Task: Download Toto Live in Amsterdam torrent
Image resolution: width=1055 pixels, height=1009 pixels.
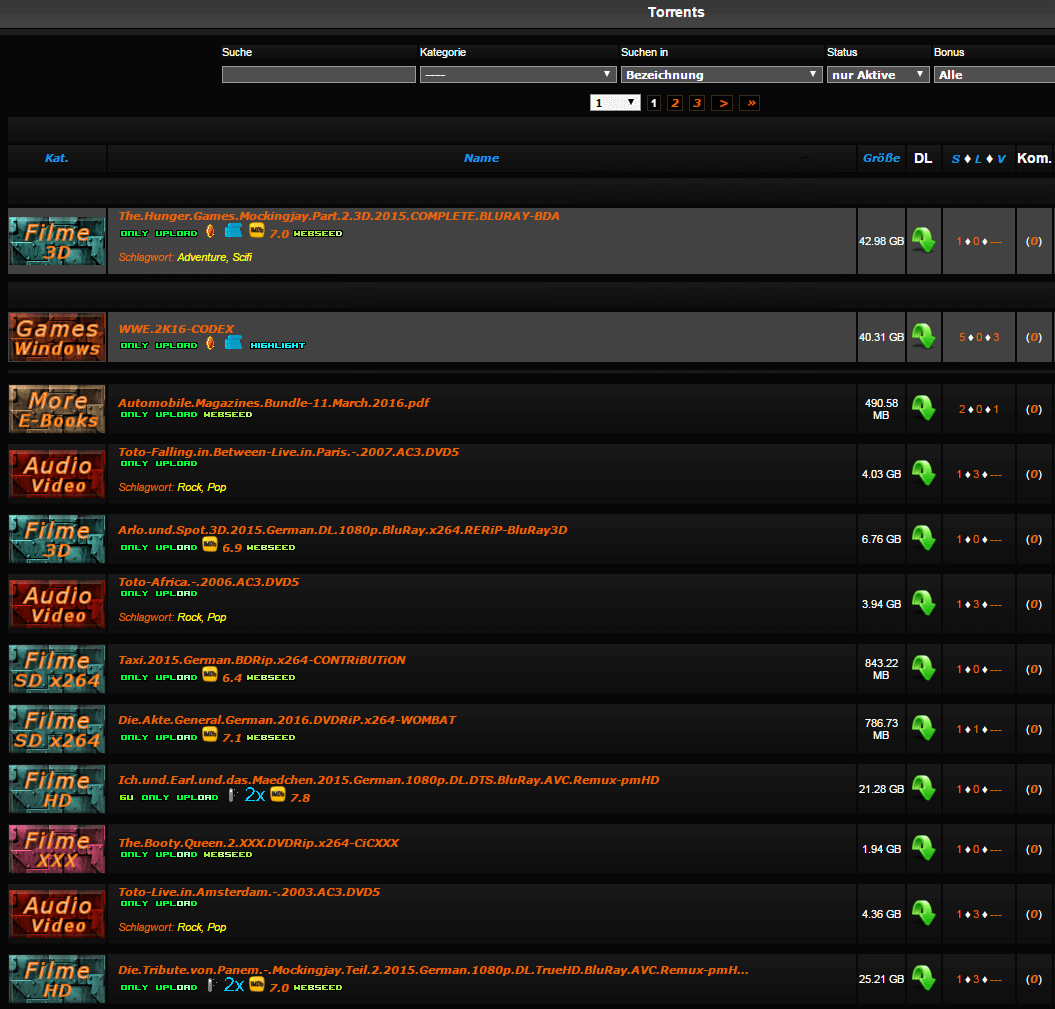Action: point(923,913)
